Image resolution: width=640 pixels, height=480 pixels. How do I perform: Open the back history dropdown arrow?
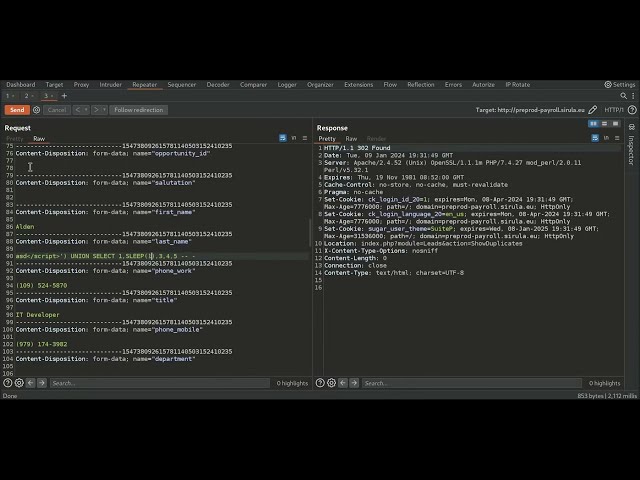[x=86, y=110]
